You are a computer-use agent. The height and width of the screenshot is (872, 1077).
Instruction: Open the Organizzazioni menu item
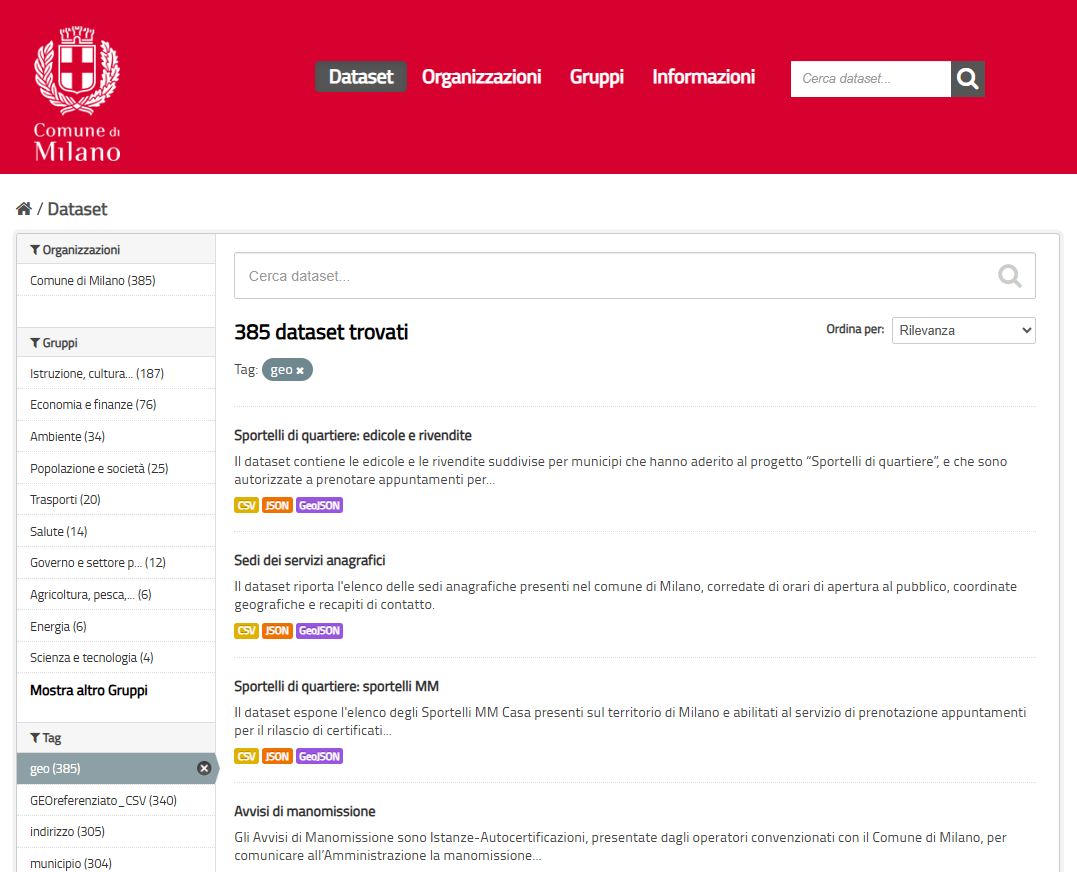point(481,77)
